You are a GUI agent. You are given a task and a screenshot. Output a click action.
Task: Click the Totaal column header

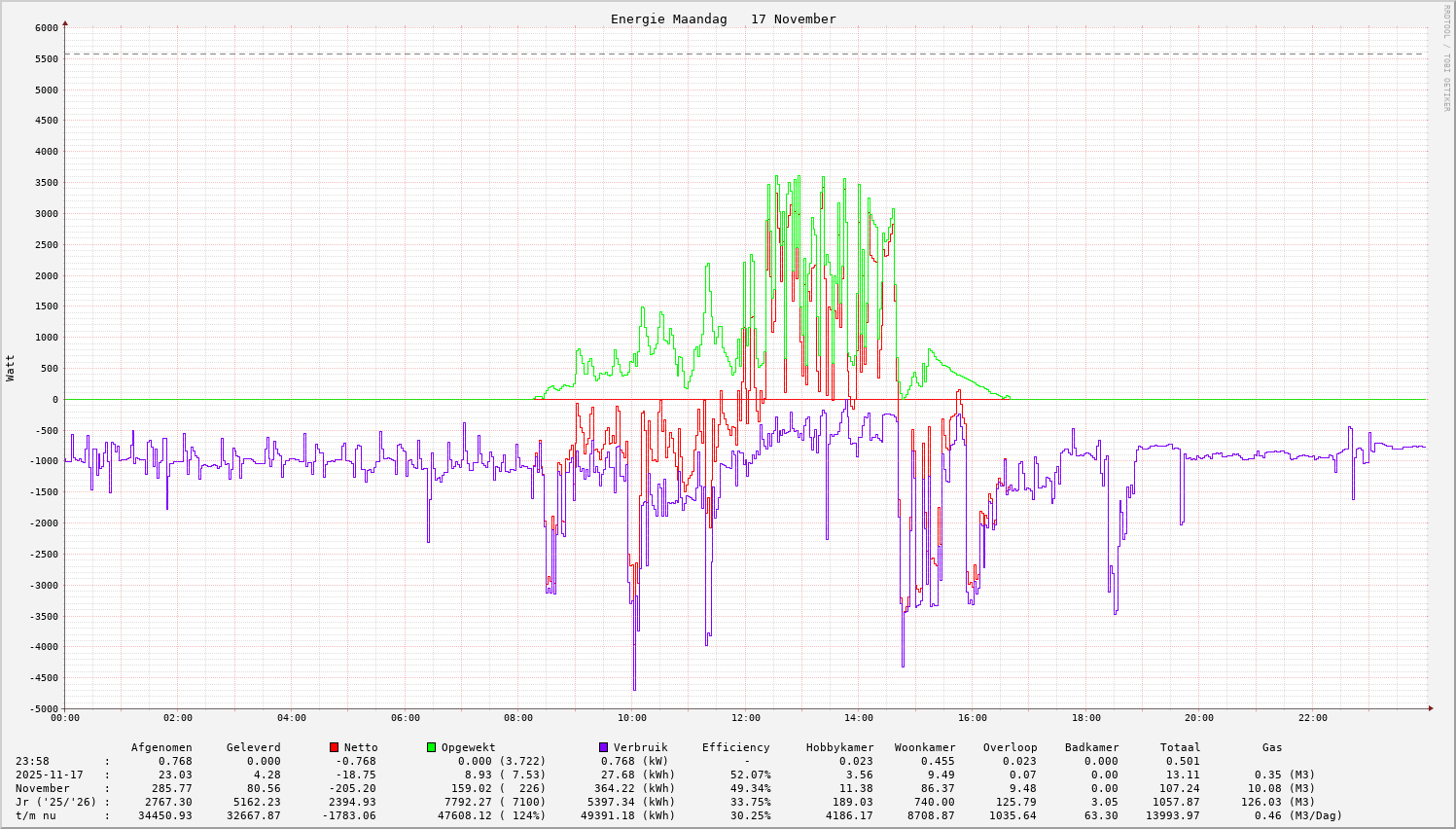(x=1180, y=747)
